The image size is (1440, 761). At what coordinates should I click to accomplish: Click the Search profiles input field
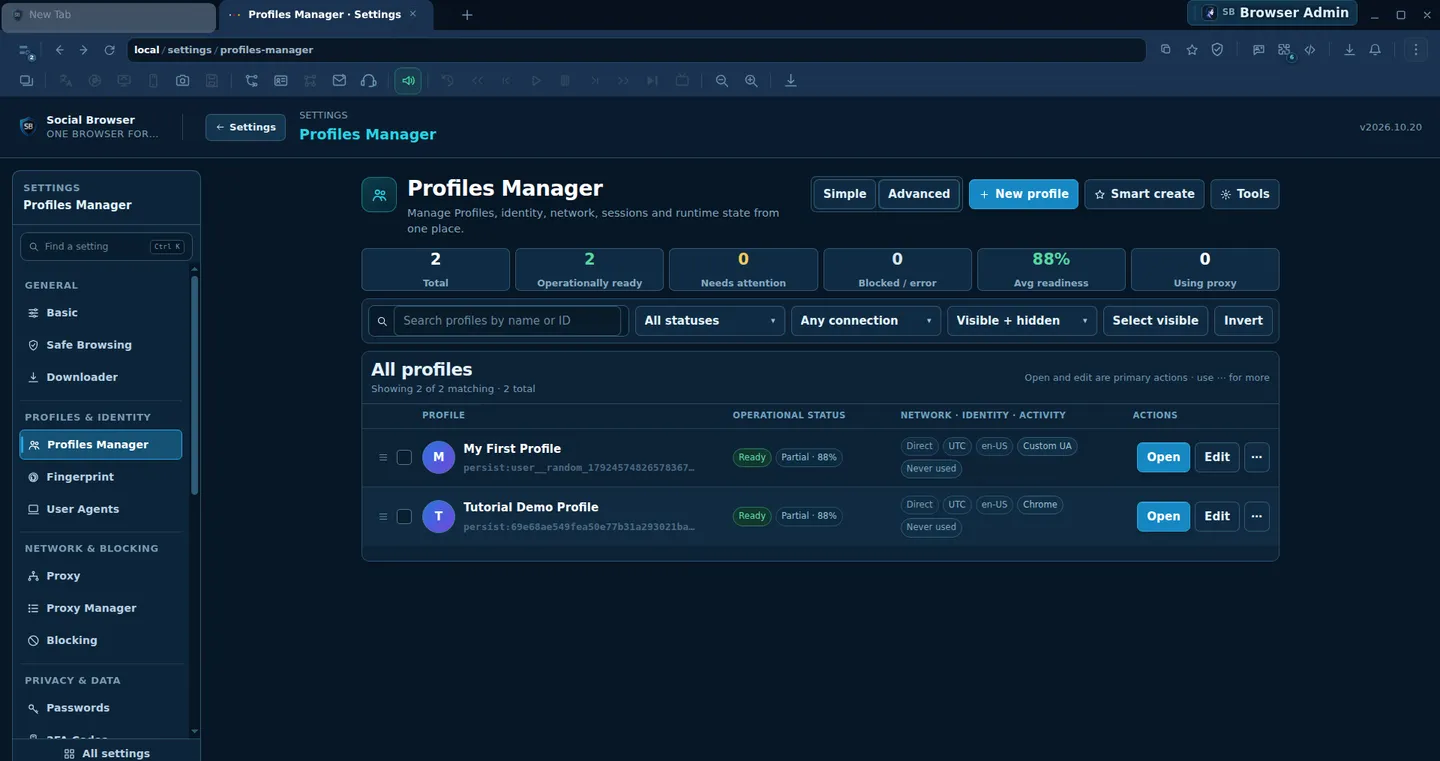click(508, 321)
